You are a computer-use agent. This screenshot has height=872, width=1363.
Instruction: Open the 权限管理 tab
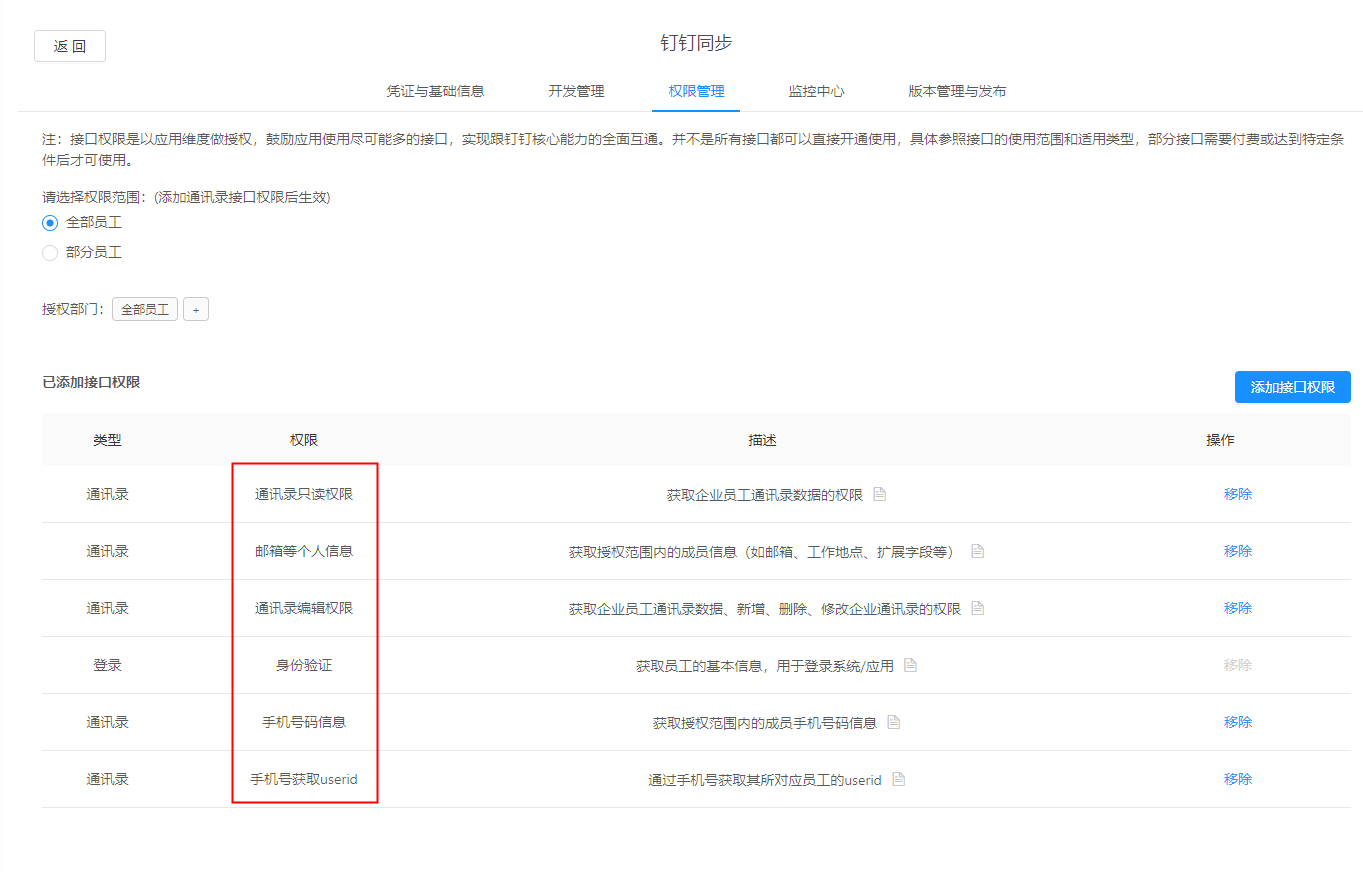click(696, 91)
